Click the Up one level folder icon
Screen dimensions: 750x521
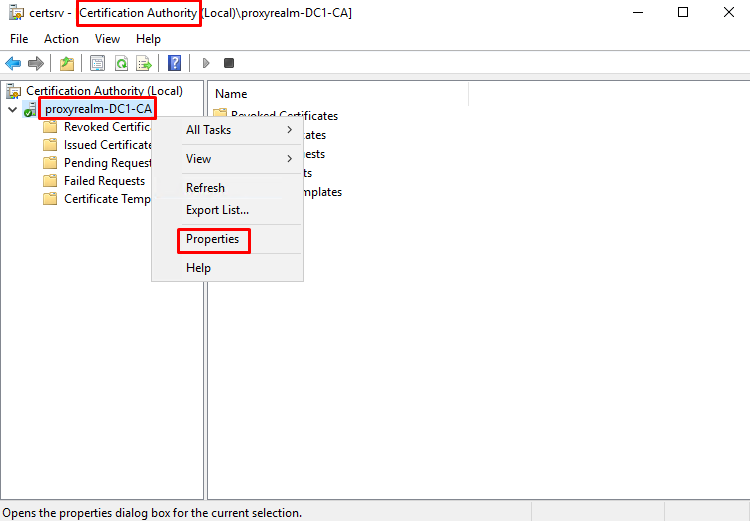(x=67, y=63)
